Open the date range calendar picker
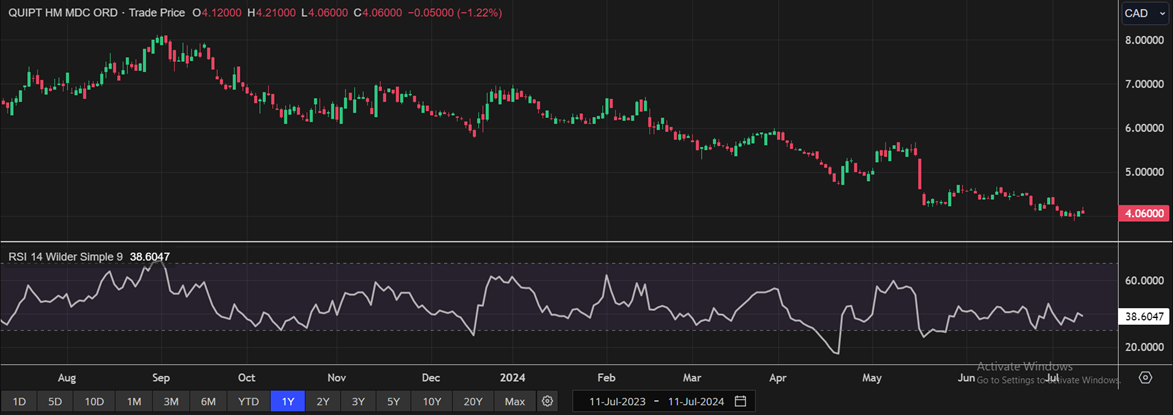1173x415 pixels. [x=740, y=401]
